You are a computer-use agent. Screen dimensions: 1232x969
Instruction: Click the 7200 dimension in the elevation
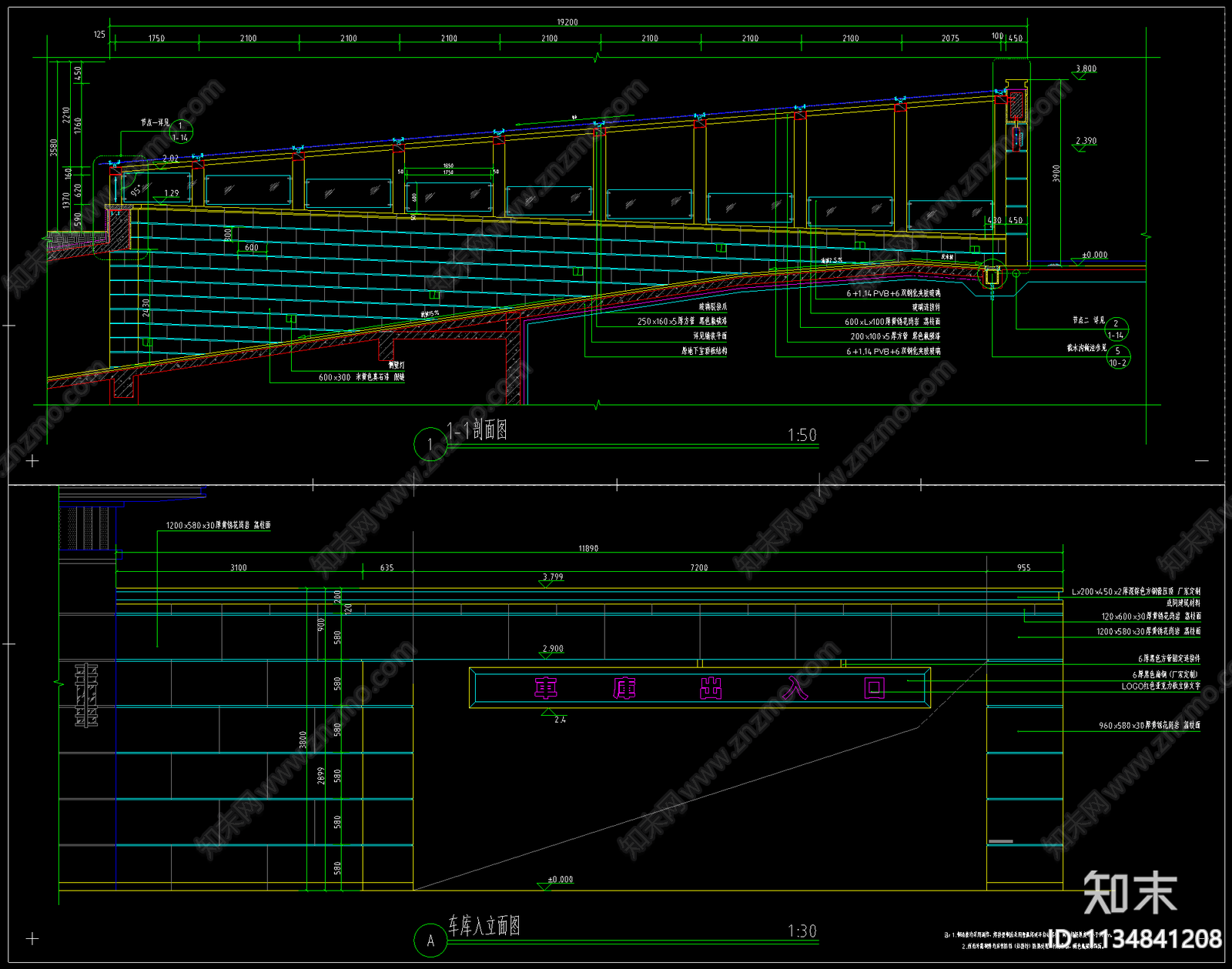[698, 568]
